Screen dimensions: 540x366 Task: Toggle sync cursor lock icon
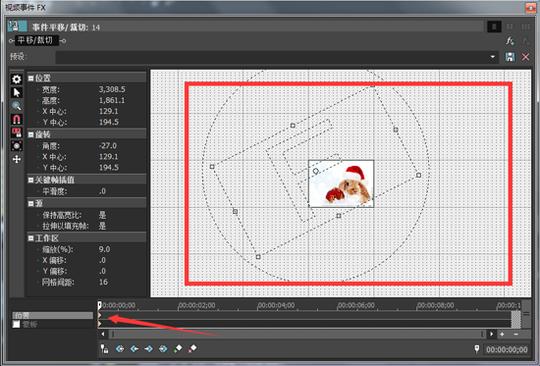click(x=104, y=349)
